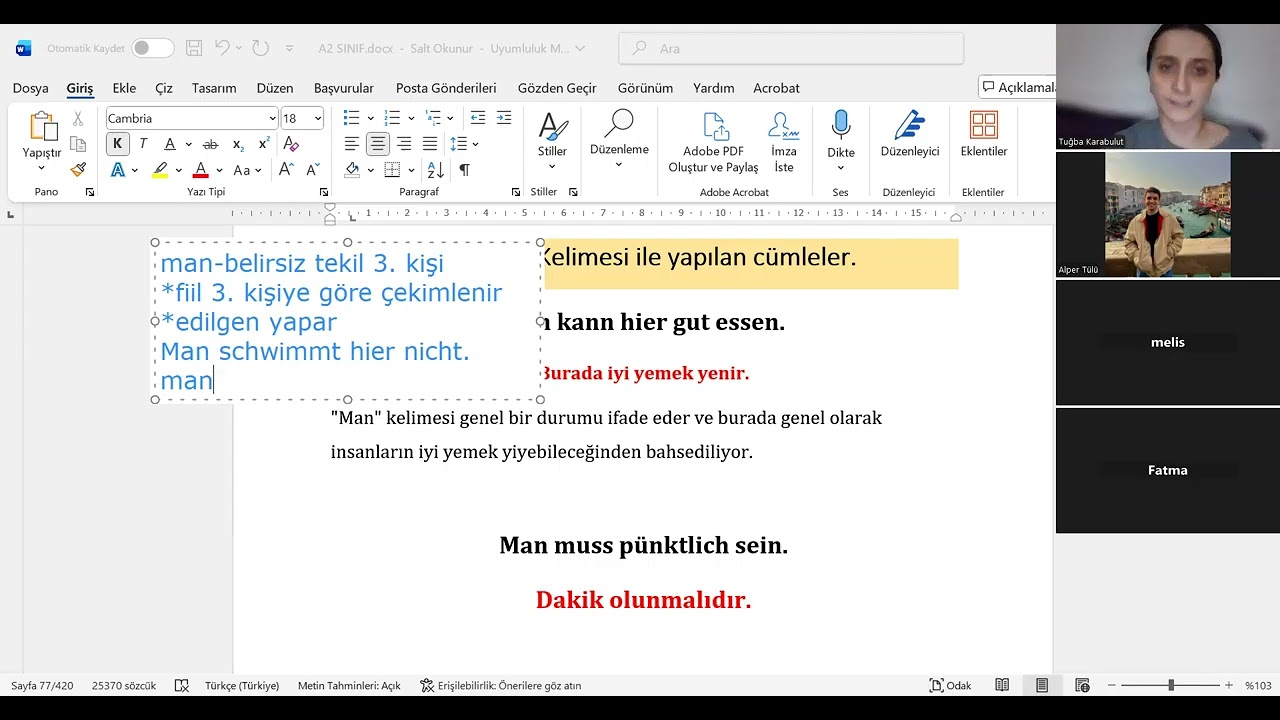Sort with the A-Z sort icon
This screenshot has width=1280, height=720.
click(x=435, y=170)
